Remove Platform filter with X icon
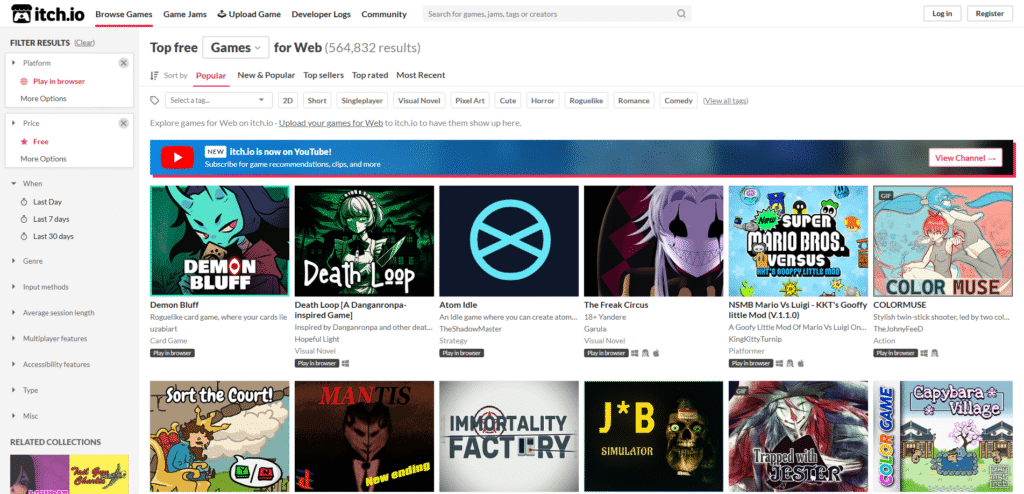The image size is (1024, 494). tap(123, 63)
